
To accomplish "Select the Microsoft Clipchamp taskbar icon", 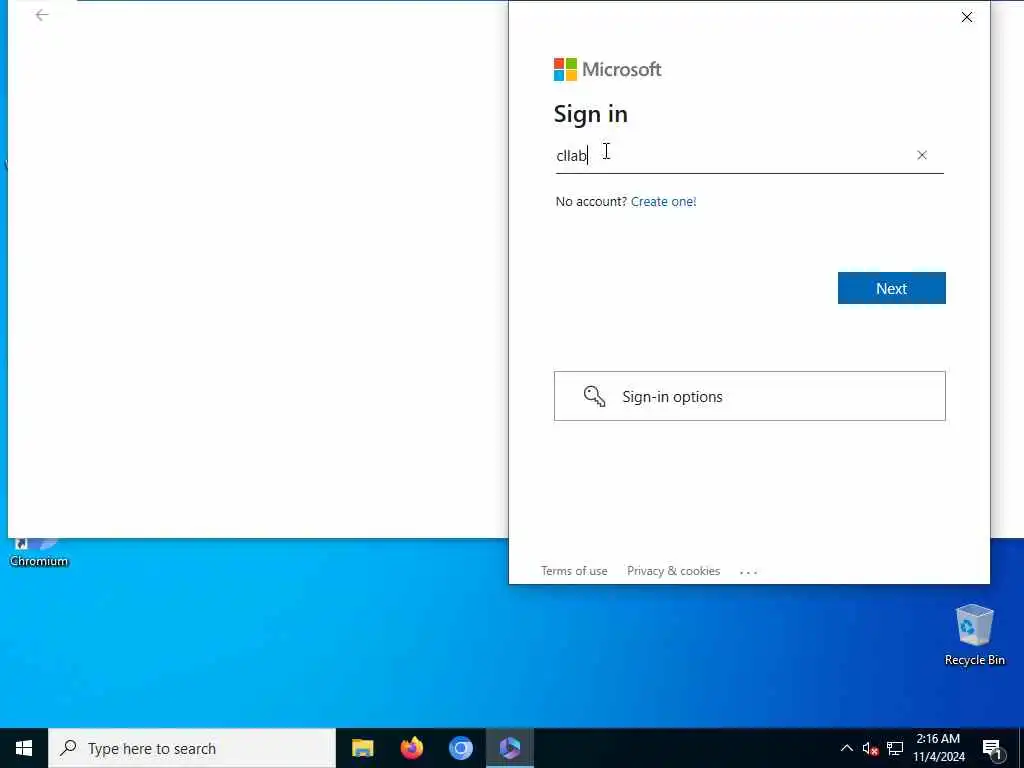I will click(x=510, y=748).
